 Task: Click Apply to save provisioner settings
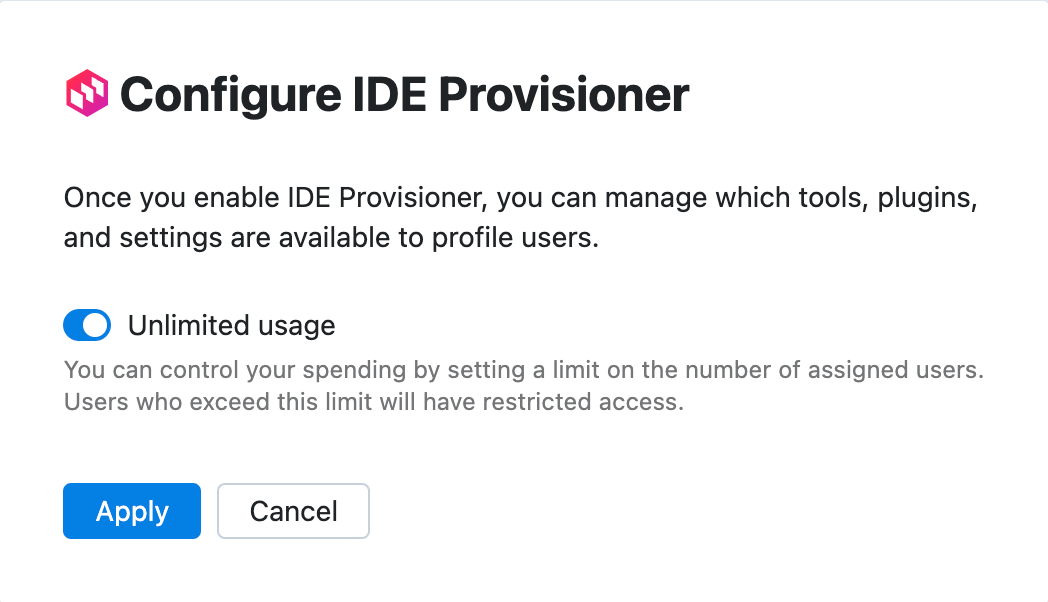tap(131, 511)
